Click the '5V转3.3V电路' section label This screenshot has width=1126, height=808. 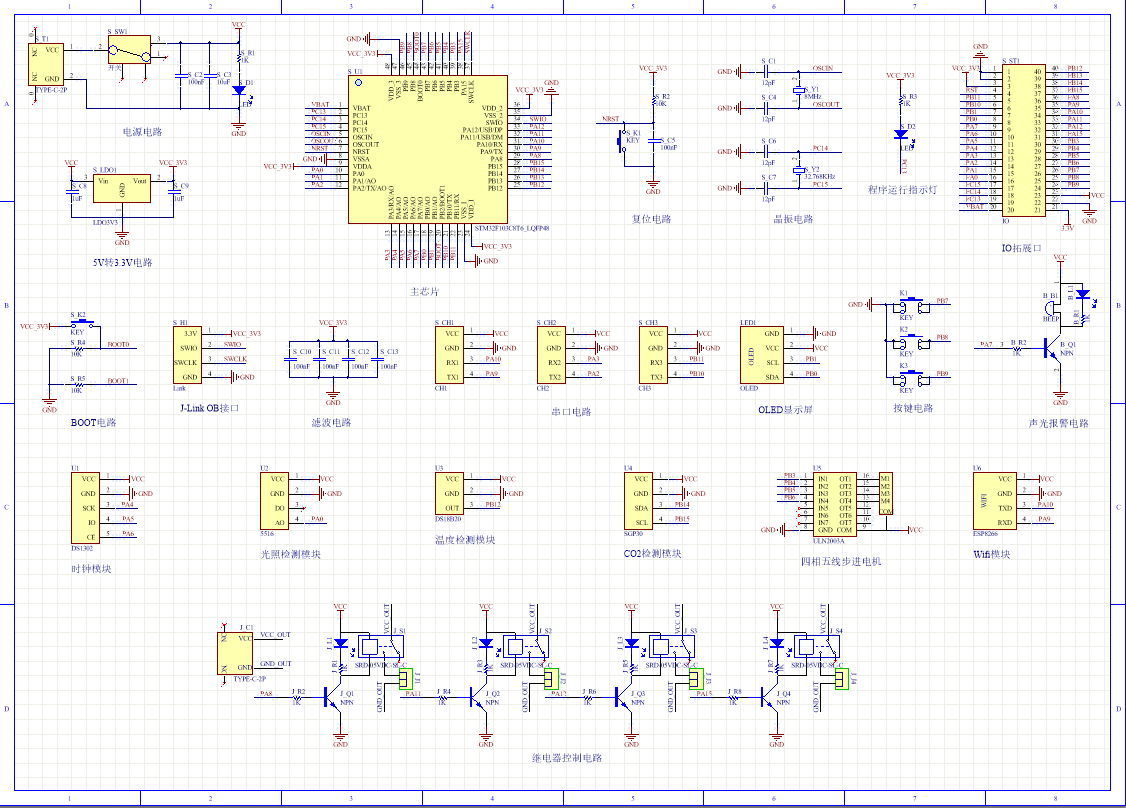coord(123,263)
